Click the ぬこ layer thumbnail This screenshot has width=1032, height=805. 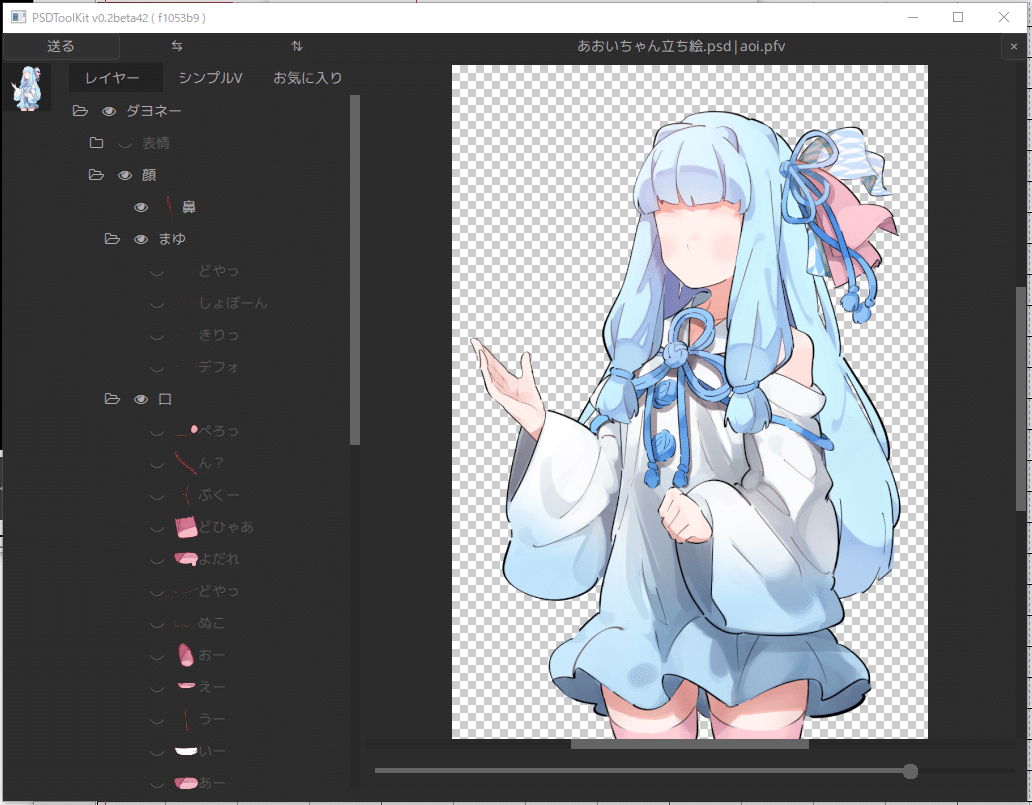[186, 623]
